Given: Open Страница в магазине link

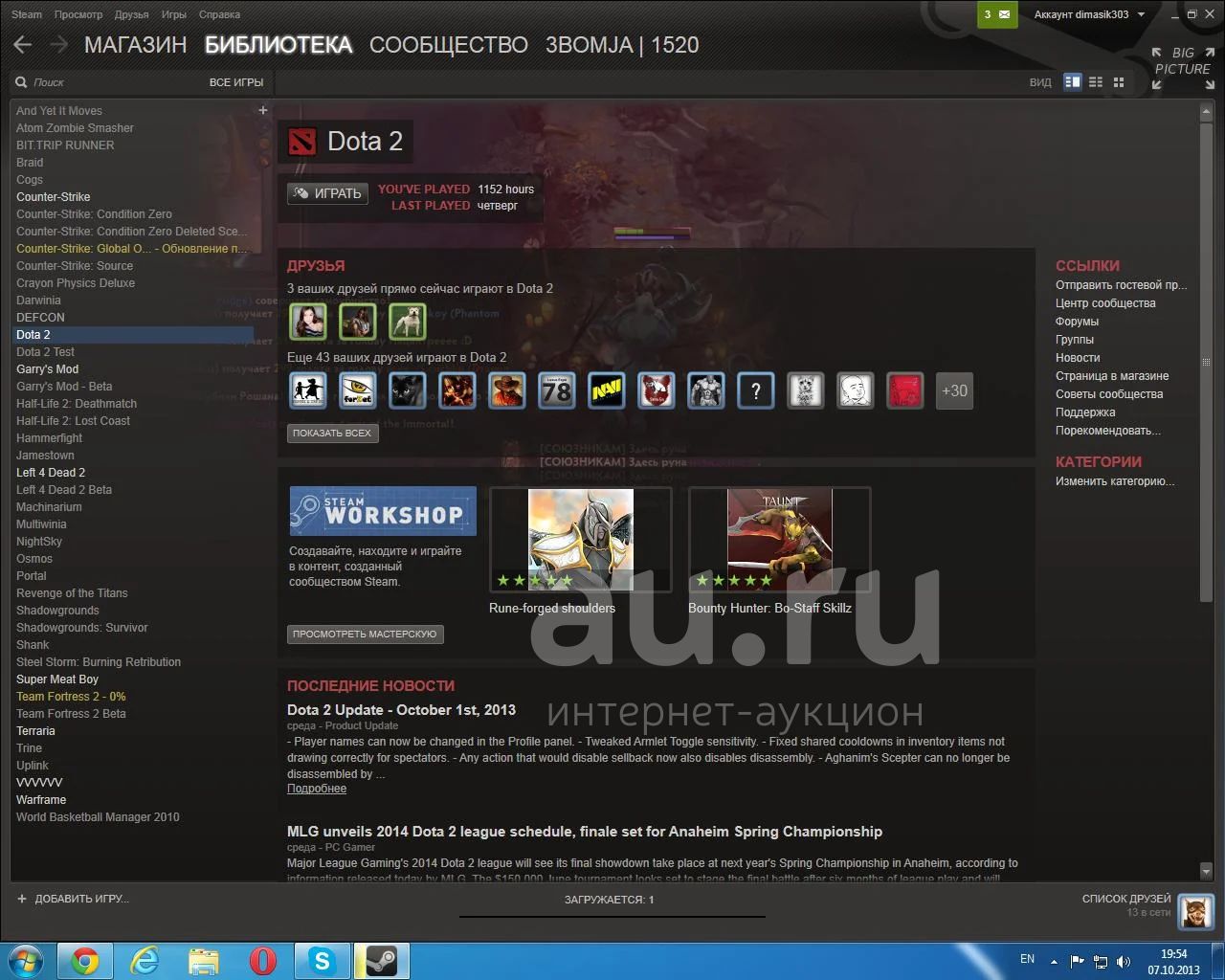Looking at the screenshot, I should pos(1112,376).
